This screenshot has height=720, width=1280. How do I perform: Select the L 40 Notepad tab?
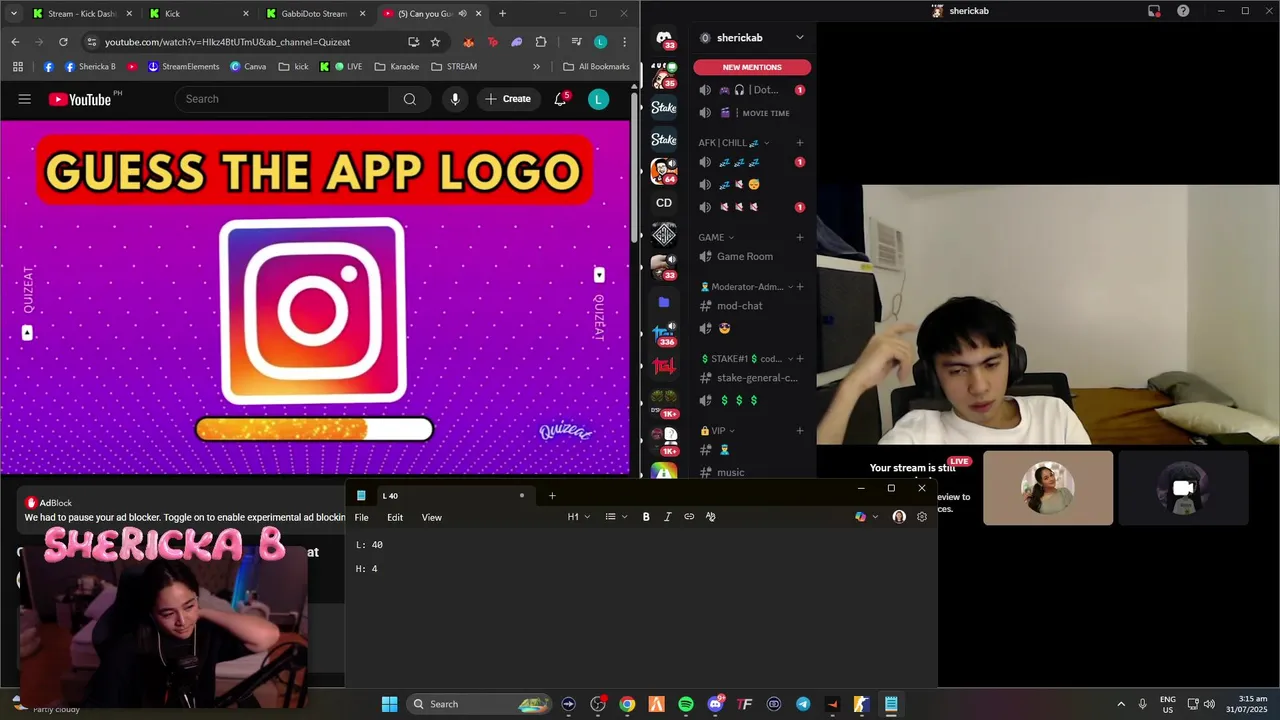(440, 496)
